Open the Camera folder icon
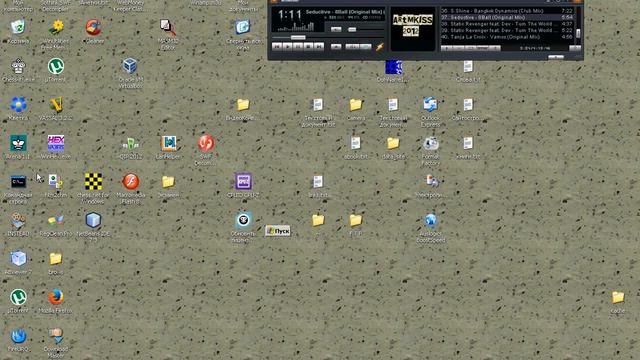 pyautogui.click(x=356, y=105)
